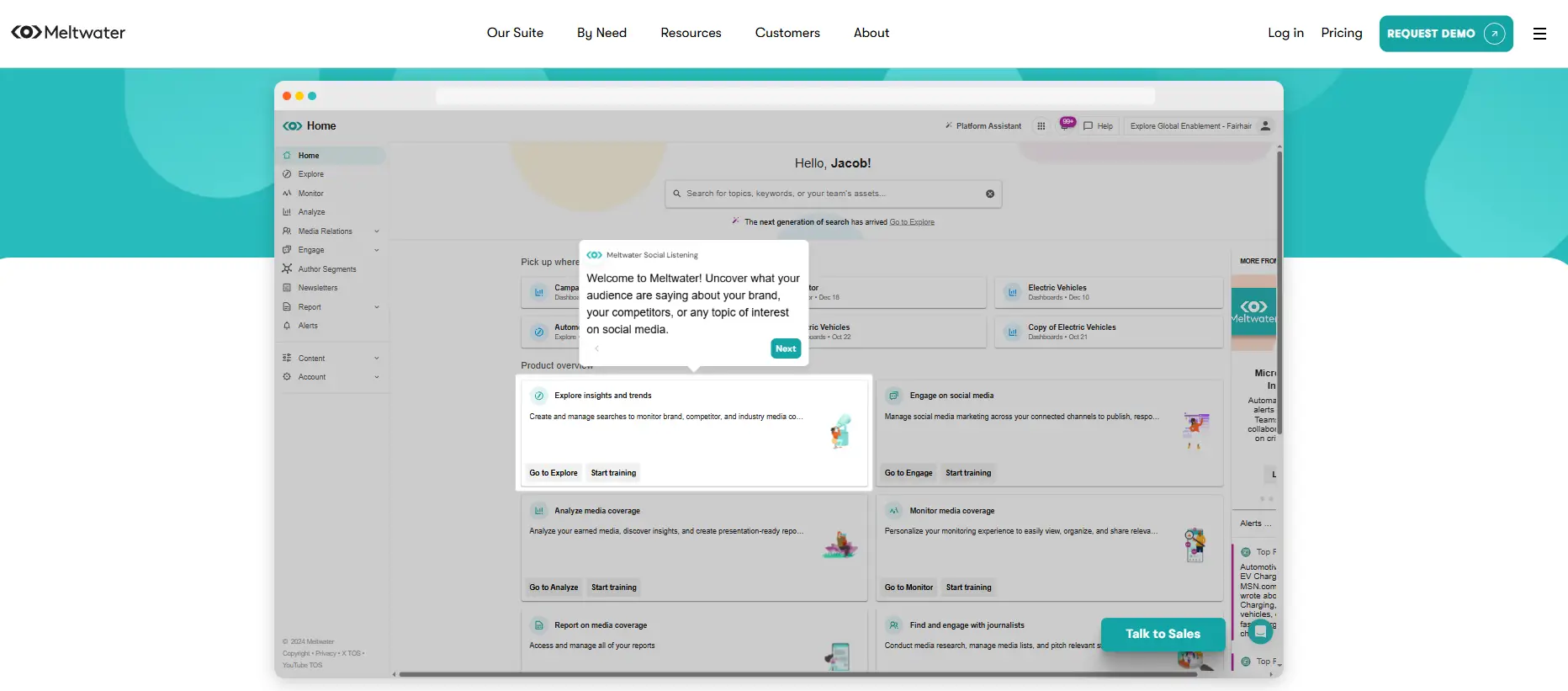Click the Platform Assistant sparkle icon
This screenshot has width=1568, height=691.
pos(949,126)
